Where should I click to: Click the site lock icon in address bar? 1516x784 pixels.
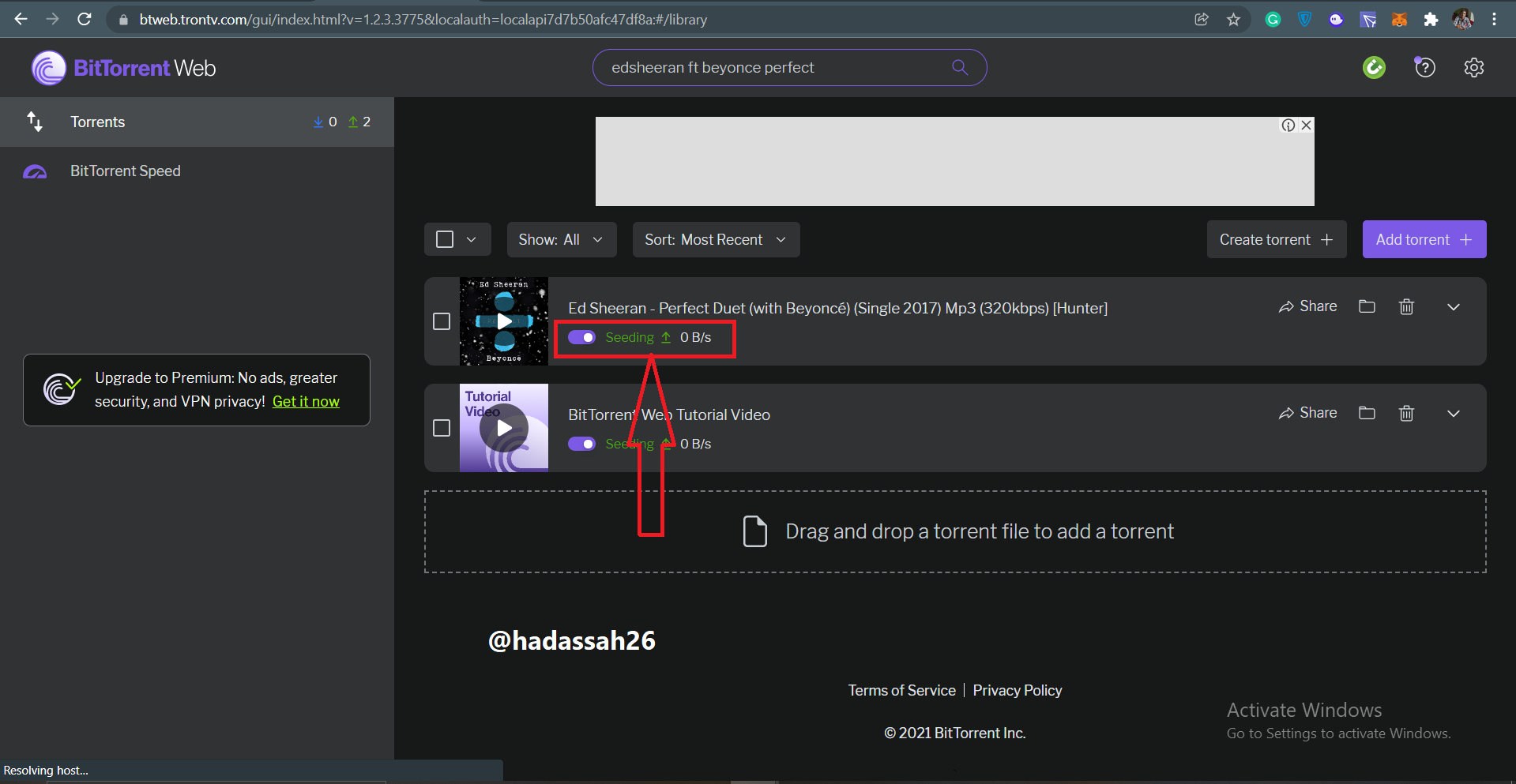click(123, 20)
